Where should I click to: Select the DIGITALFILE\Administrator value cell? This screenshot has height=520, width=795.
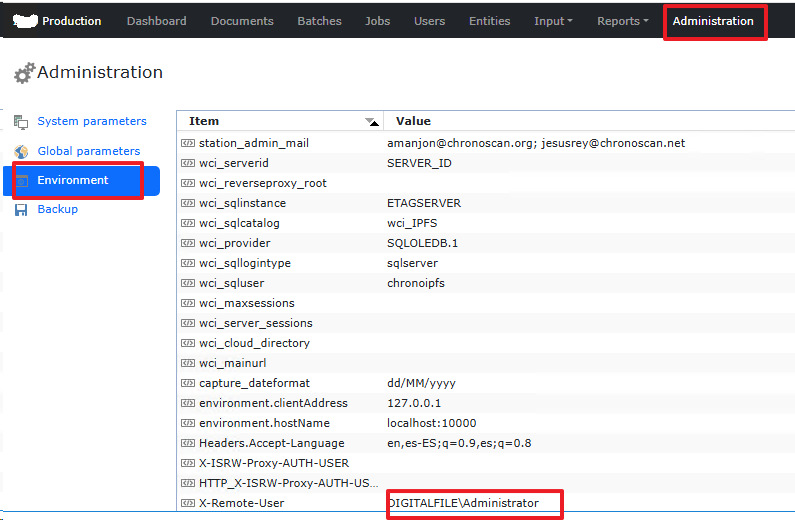pos(465,503)
